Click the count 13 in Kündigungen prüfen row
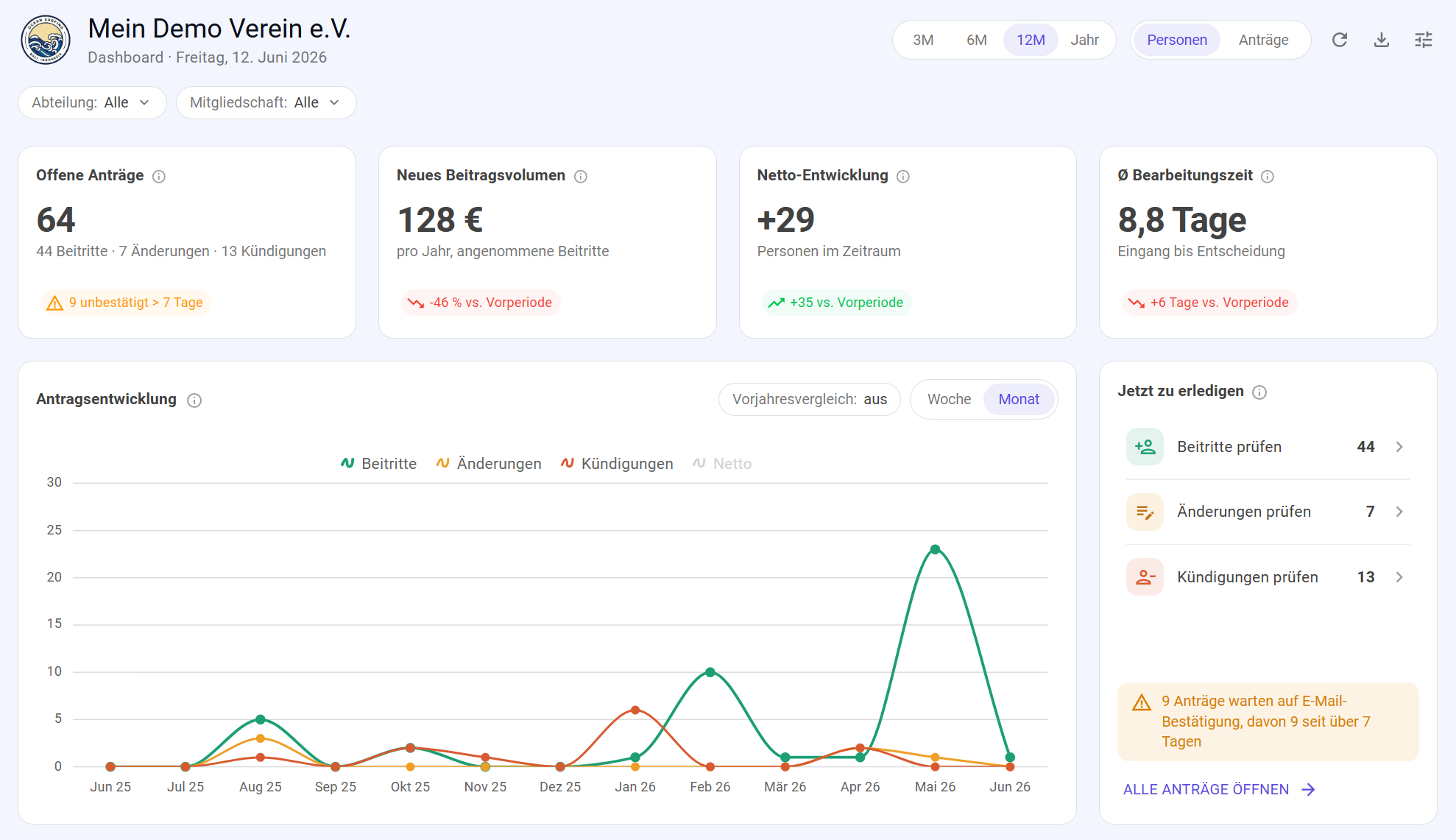This screenshot has height=840, width=1456. click(1366, 577)
